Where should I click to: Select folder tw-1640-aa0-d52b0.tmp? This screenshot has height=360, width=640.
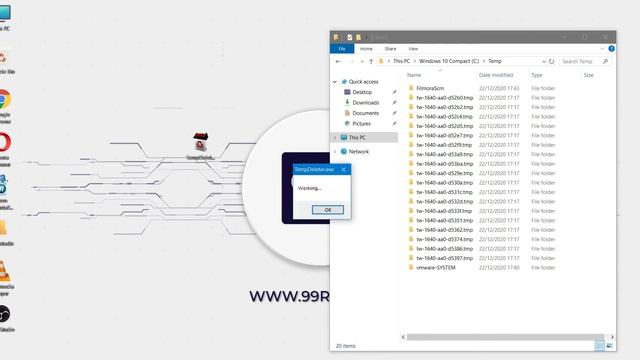point(444,98)
